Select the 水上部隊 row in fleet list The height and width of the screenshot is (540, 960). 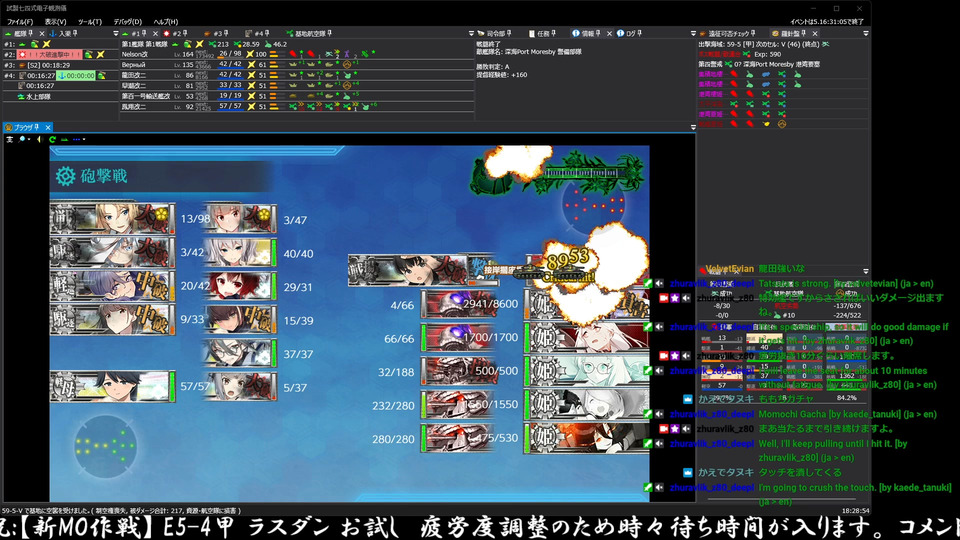(61, 97)
